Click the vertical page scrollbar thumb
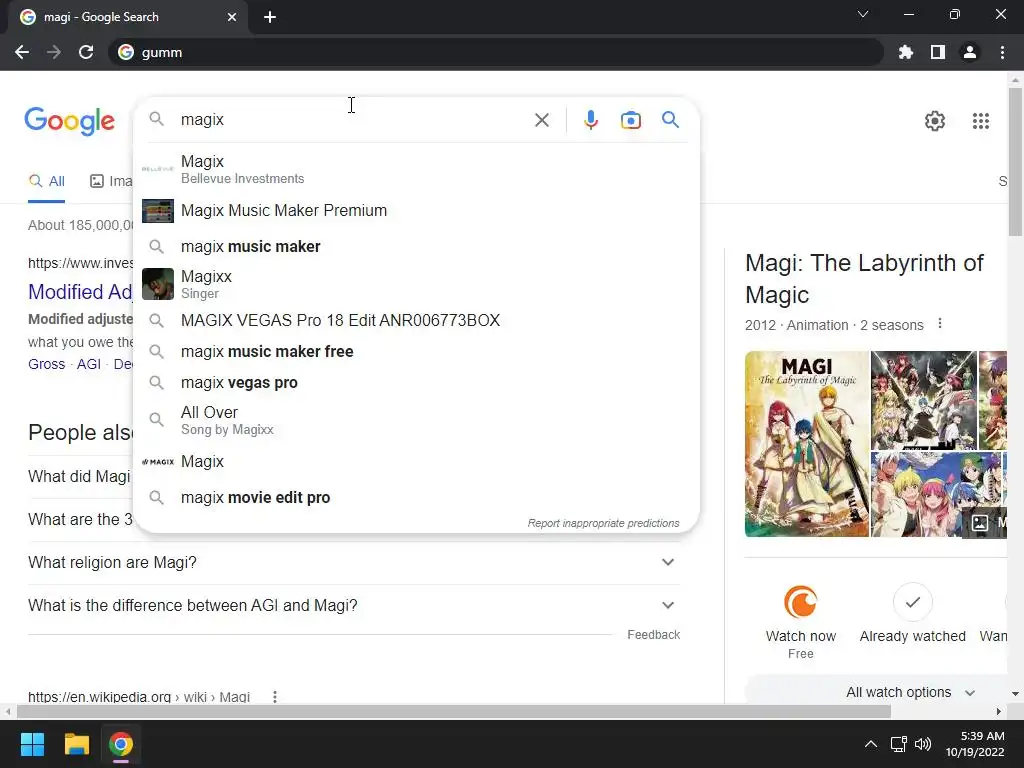 [x=1015, y=162]
